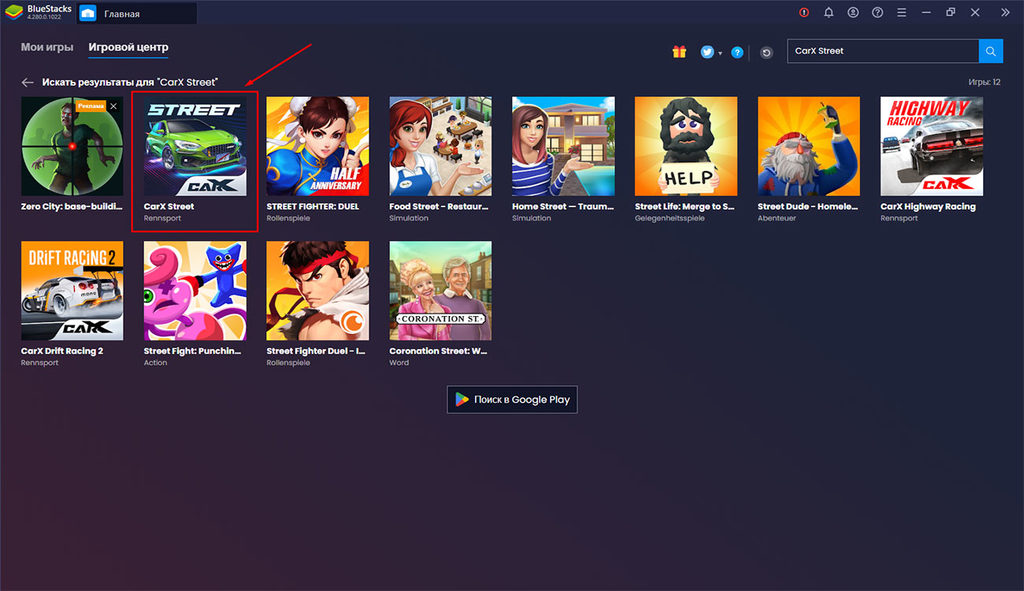
Task: Open the STREET FIGHTER: DUEL thumbnail
Action: click(x=317, y=146)
